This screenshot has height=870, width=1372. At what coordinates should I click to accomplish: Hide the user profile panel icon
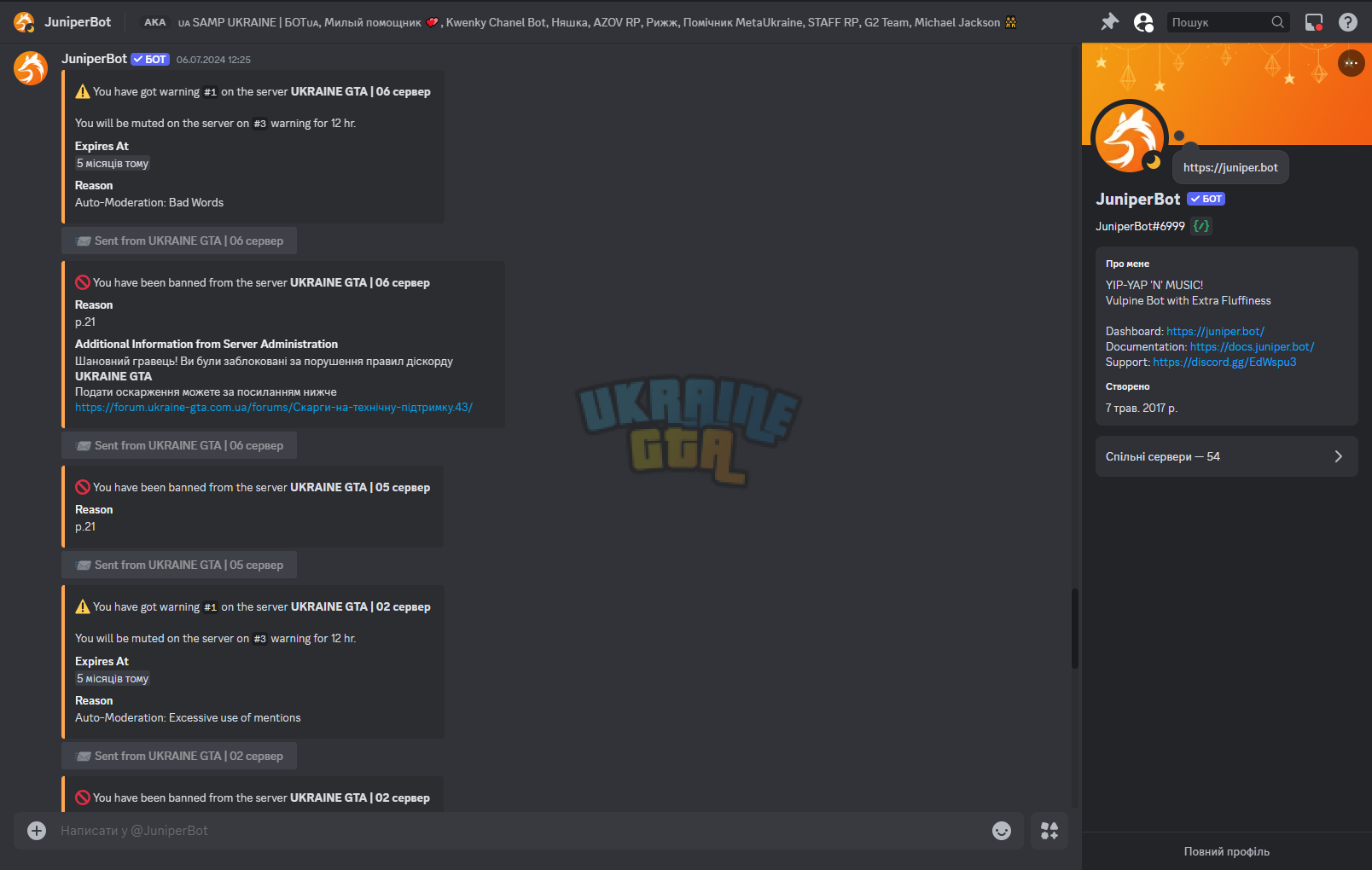tap(1143, 22)
